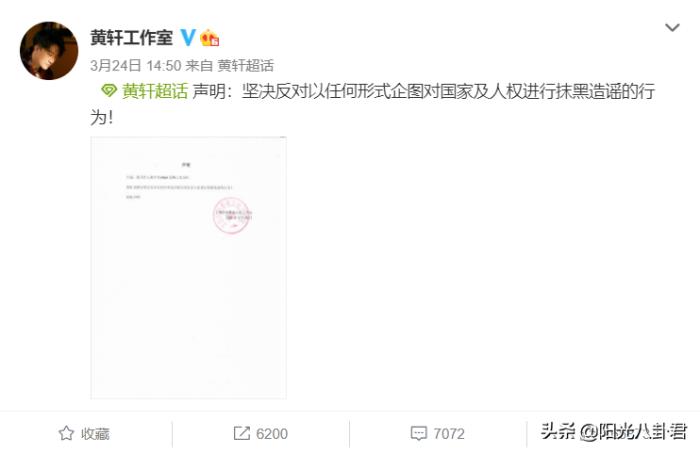Open the gray 黄轩超话 source link
The height and width of the screenshot is (453, 700).
(246, 66)
